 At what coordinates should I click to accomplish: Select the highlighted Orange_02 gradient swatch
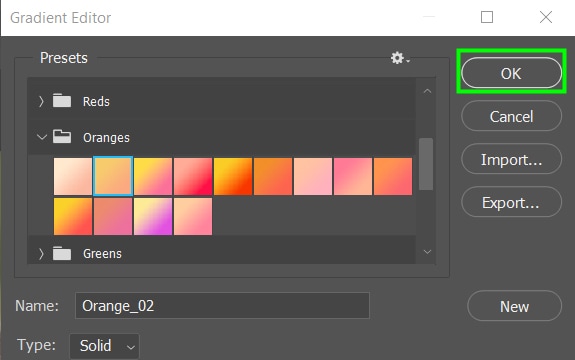click(x=113, y=176)
